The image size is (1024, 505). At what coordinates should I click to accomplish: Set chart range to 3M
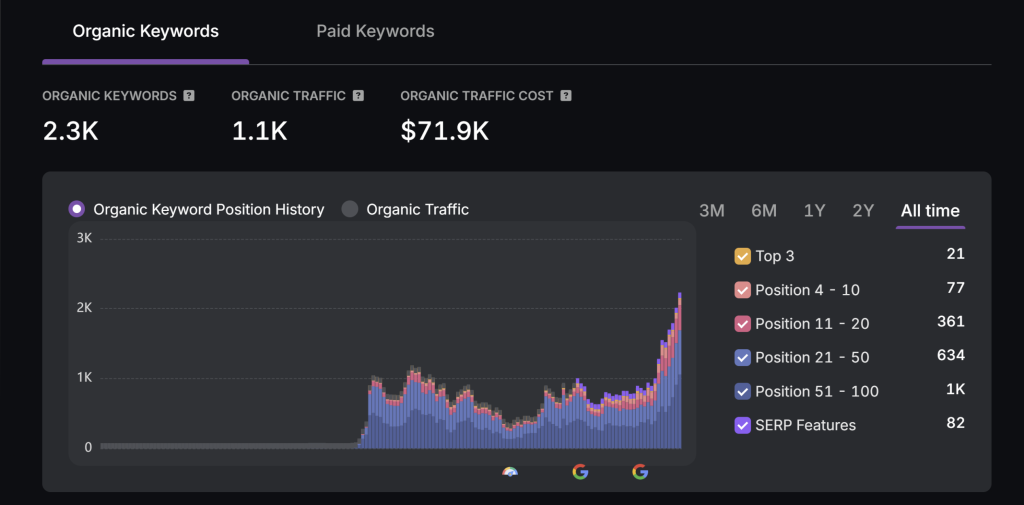tap(711, 211)
